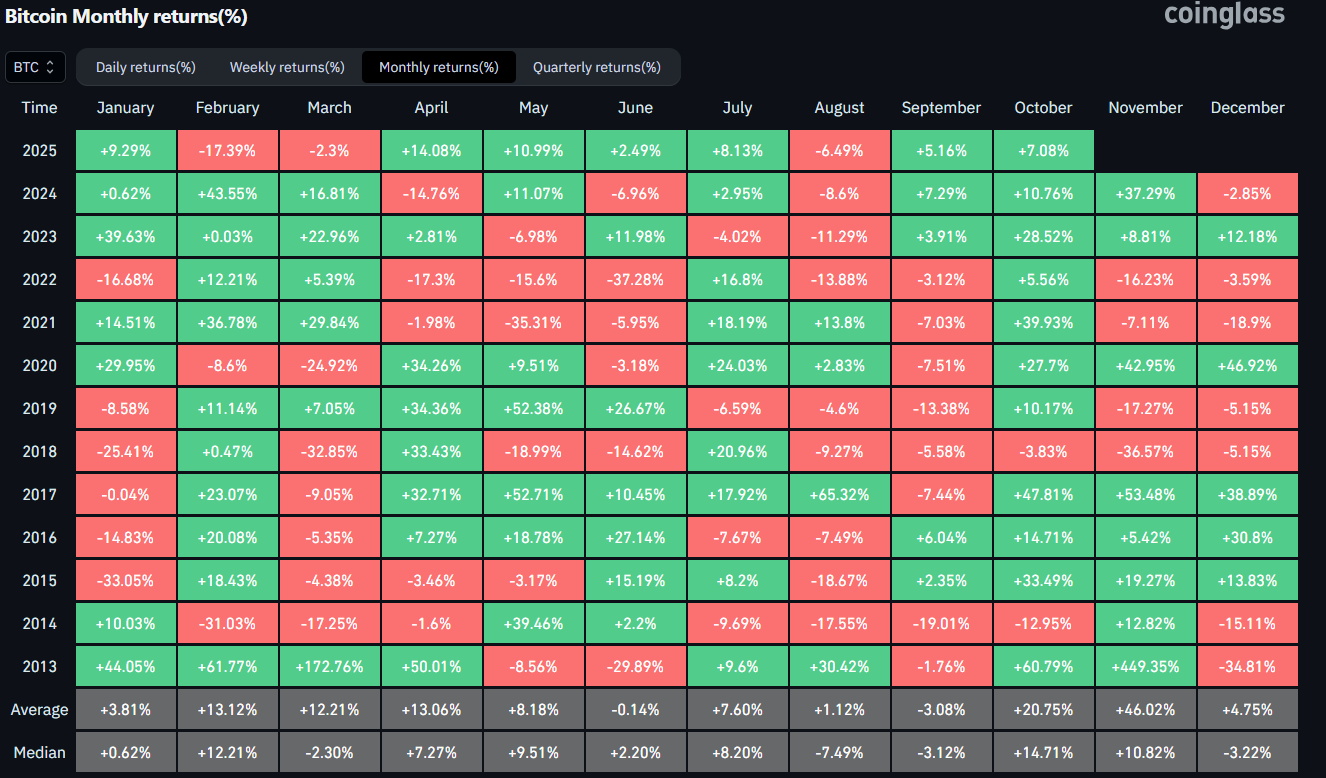
Task: Switch to Quarterly returns(%) tab
Action: pyautogui.click(x=596, y=67)
